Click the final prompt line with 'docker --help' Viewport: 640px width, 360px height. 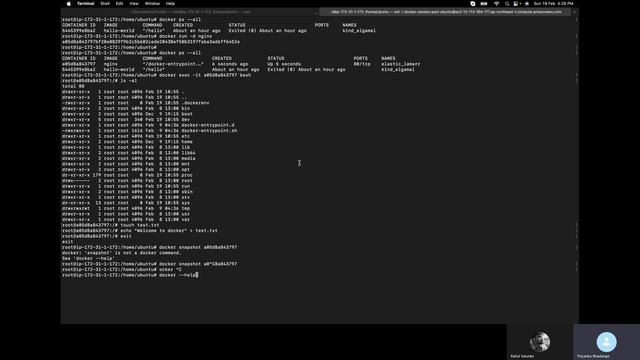[x=130, y=275]
